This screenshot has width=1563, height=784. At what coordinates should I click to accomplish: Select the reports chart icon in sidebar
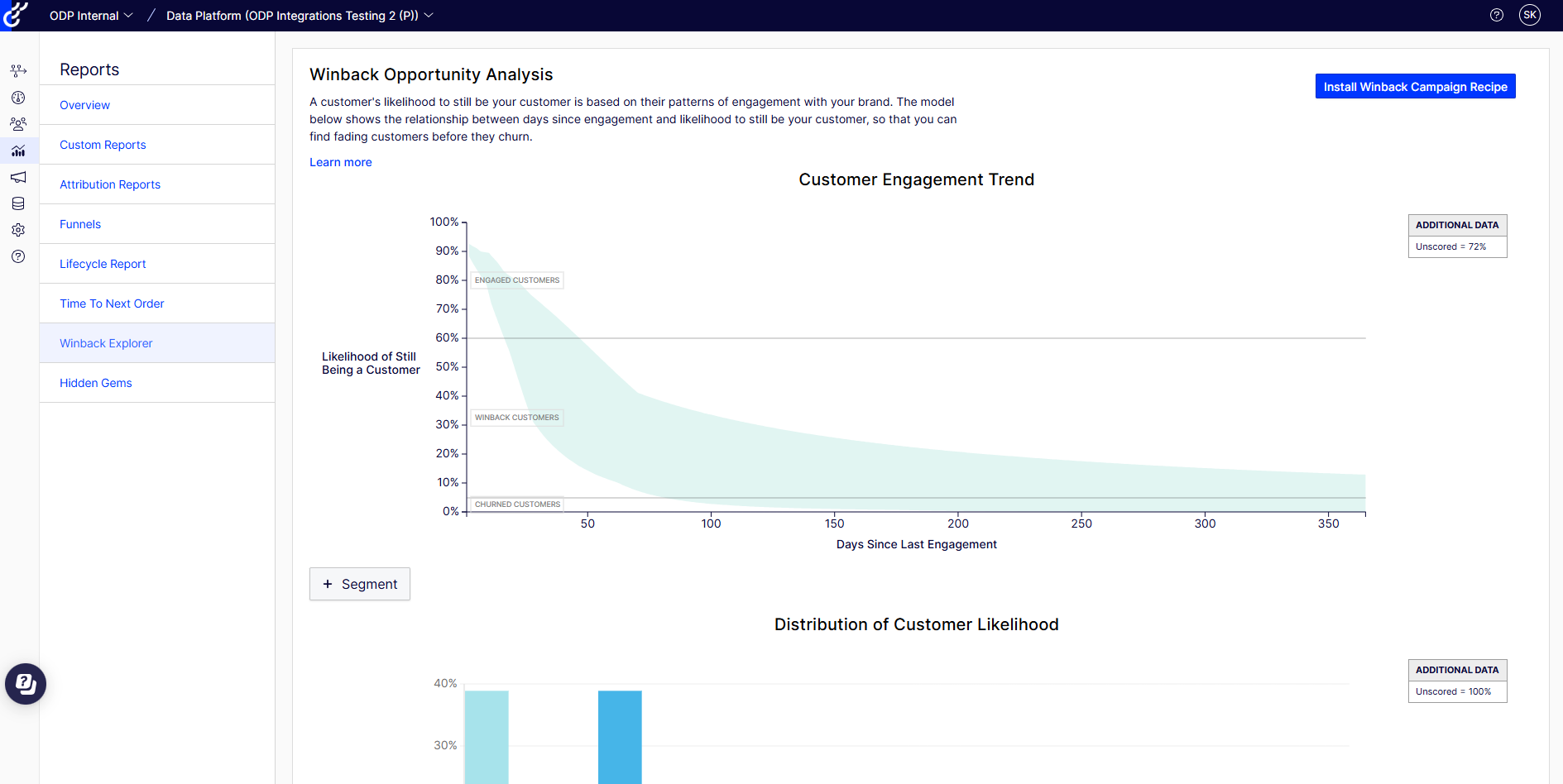tap(18, 151)
